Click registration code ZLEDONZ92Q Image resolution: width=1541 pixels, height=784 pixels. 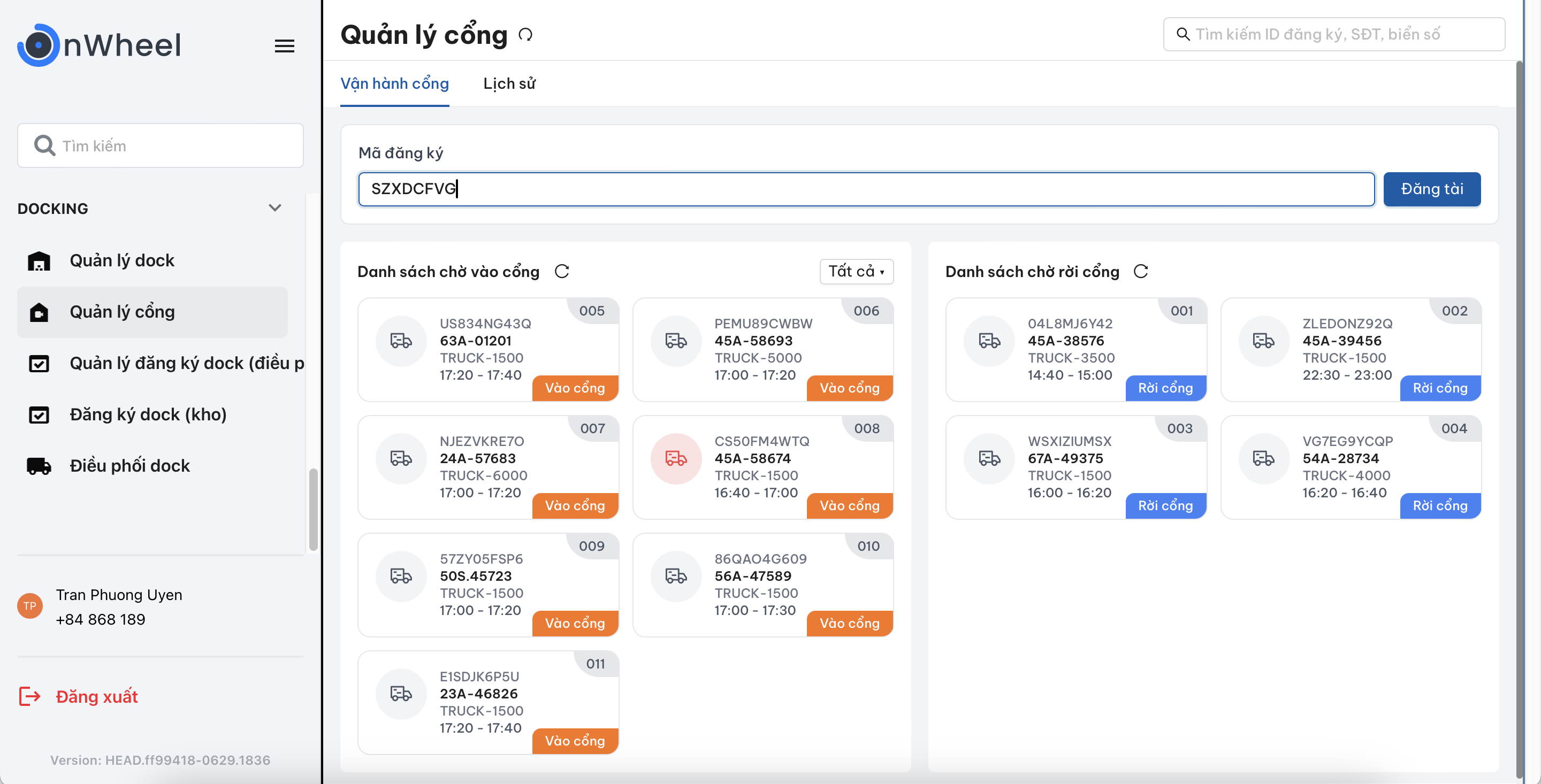(x=1347, y=324)
